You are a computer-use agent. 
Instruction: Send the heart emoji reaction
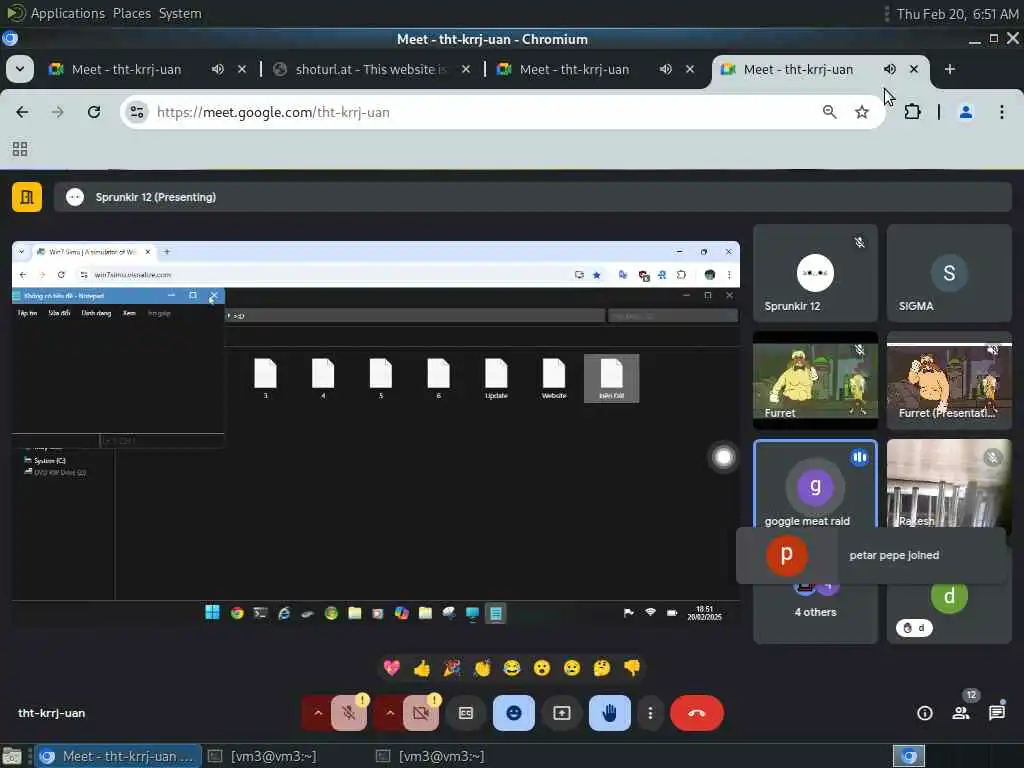(x=392, y=667)
